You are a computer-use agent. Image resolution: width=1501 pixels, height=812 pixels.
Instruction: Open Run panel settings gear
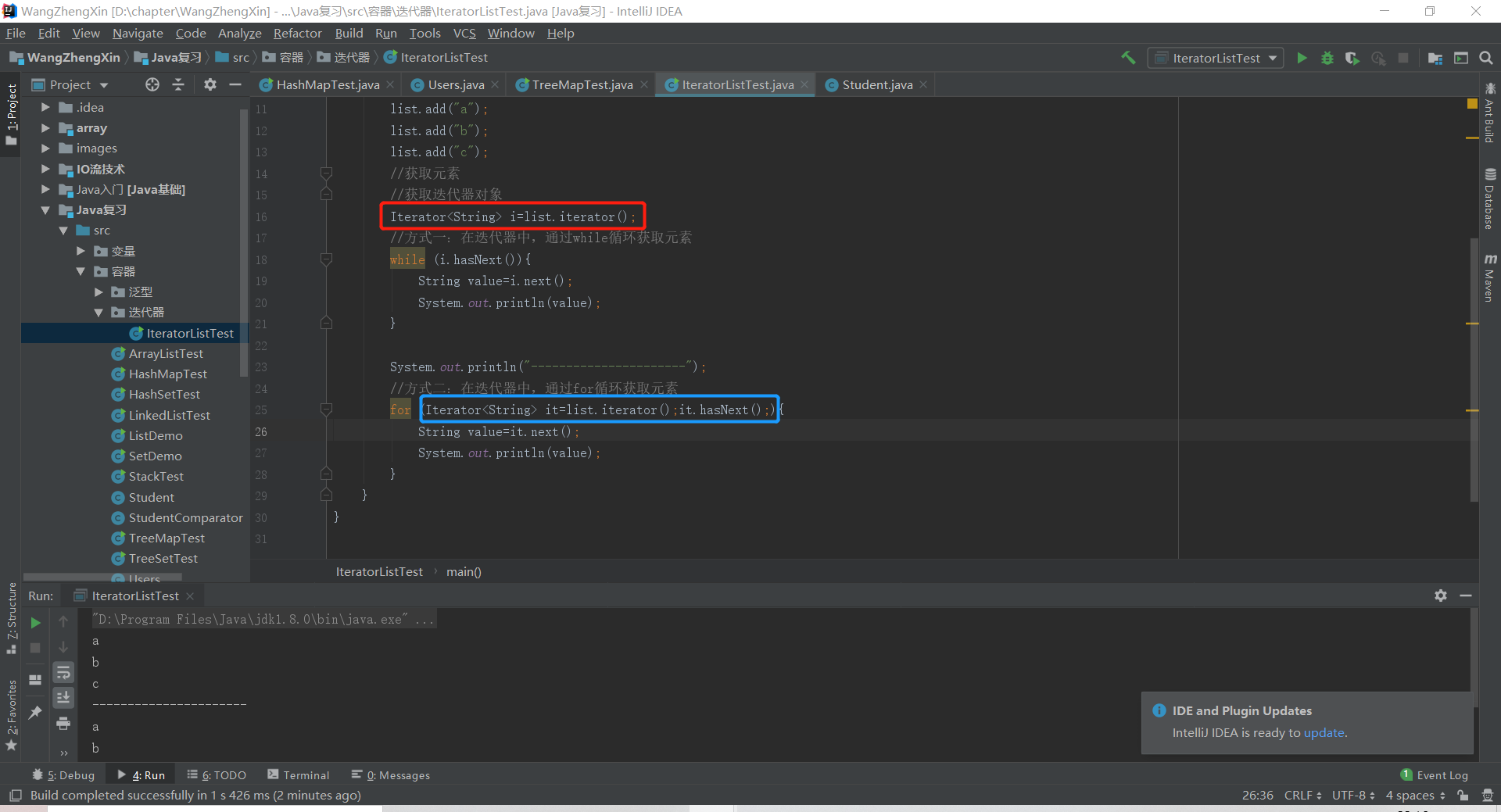coord(1441,596)
